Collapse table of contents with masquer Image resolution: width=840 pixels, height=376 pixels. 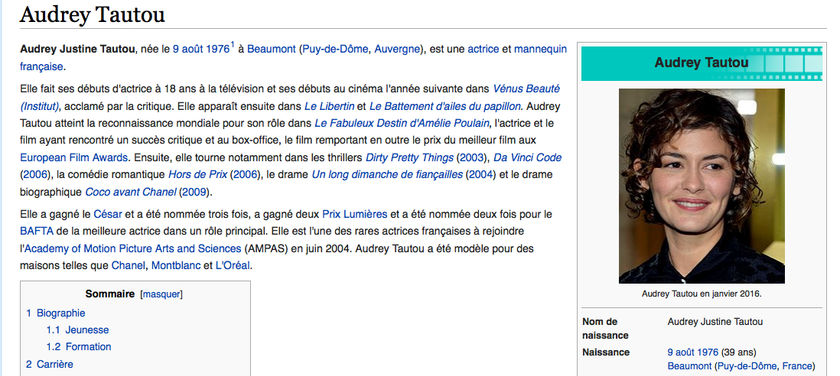[x=161, y=295]
